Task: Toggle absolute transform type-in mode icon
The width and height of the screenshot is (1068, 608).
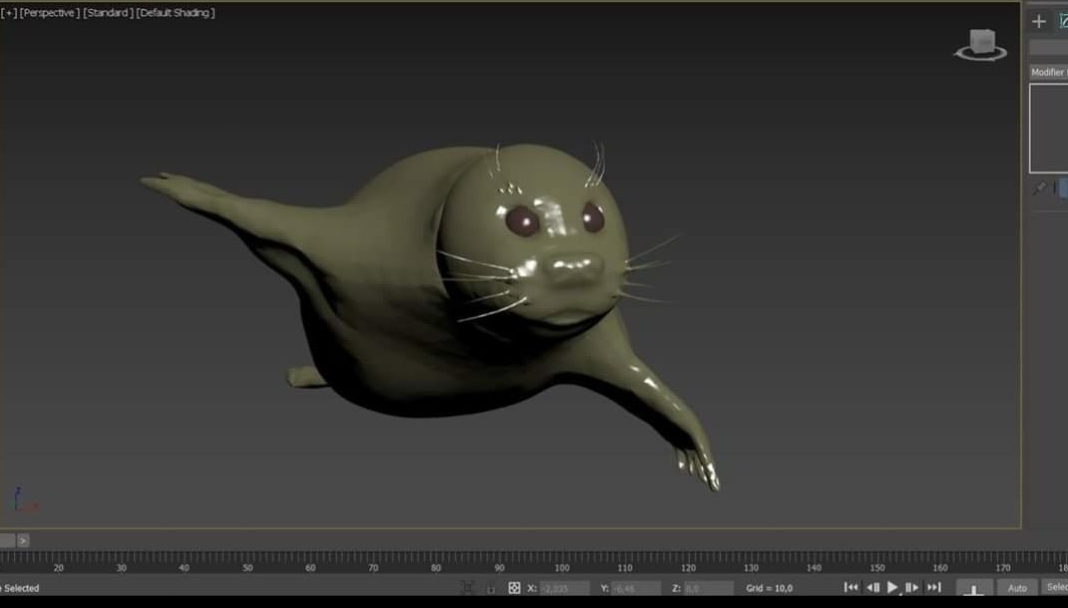Action: click(x=514, y=588)
